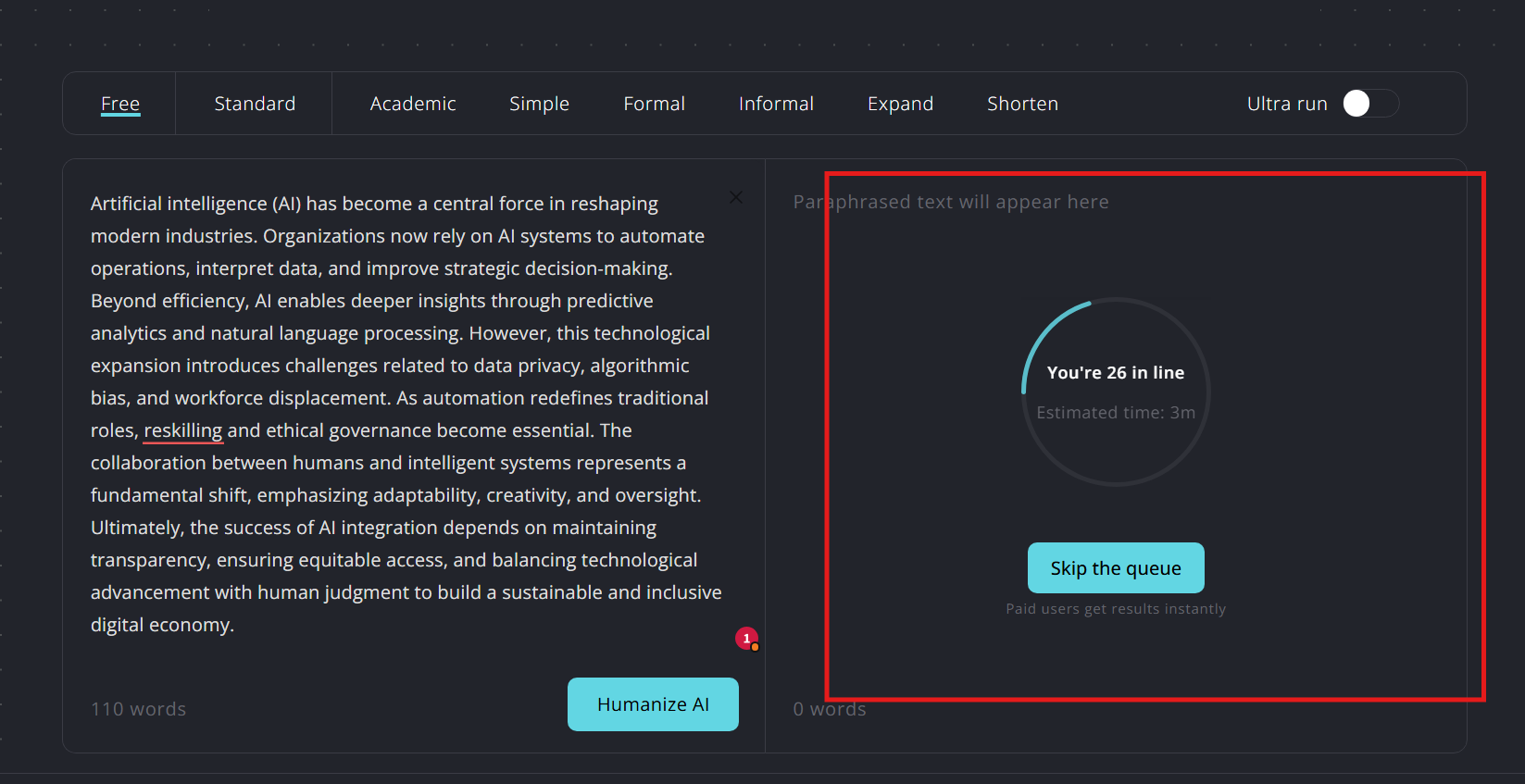Select the Informal mode
Image resolution: width=1525 pixels, height=784 pixels.
point(776,104)
